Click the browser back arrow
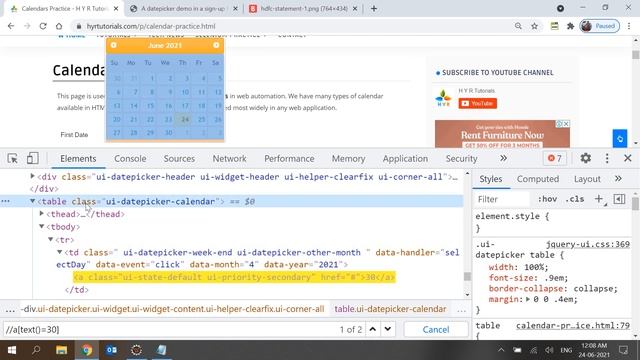Image resolution: width=640 pixels, height=360 pixels. pyautogui.click(x=11, y=26)
